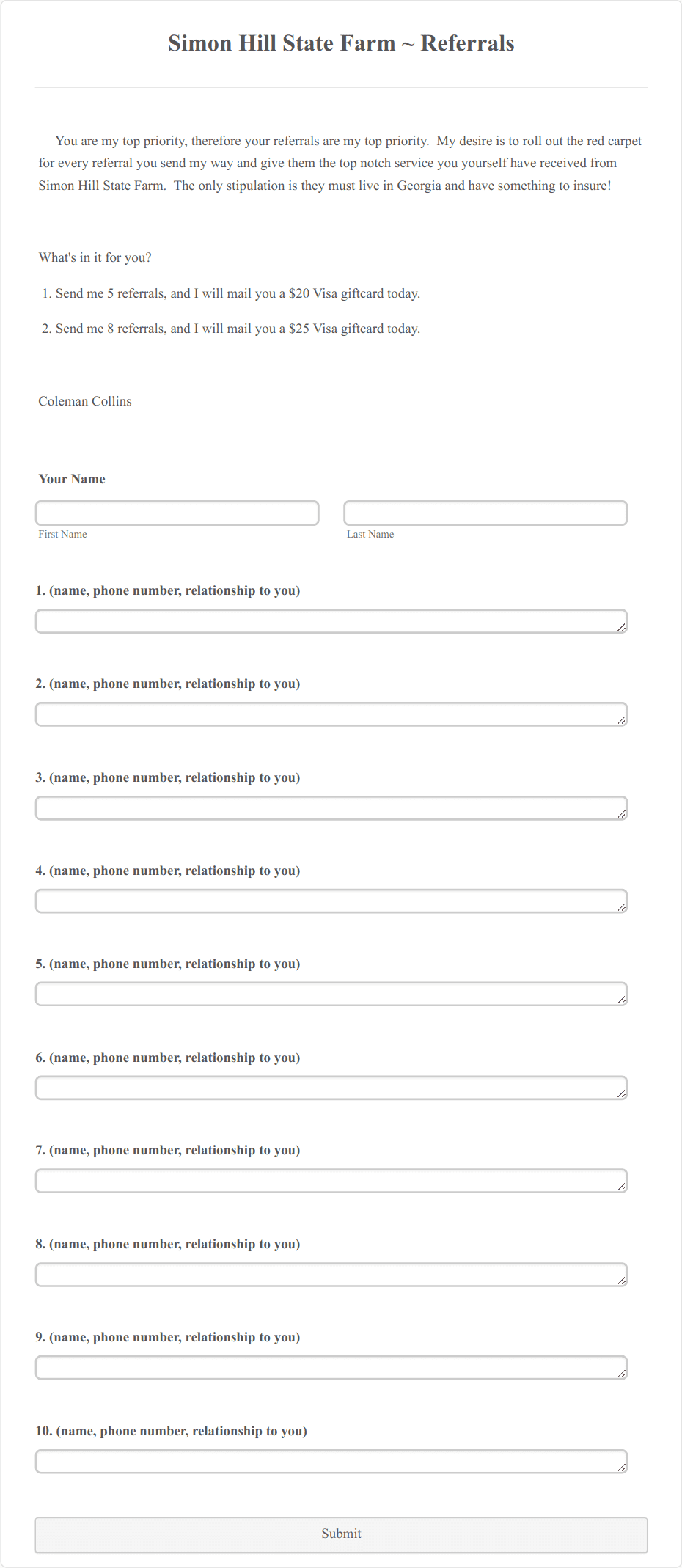This screenshot has width=682, height=1568.
Task: Click the referral 8 text box
Action: click(330, 1275)
